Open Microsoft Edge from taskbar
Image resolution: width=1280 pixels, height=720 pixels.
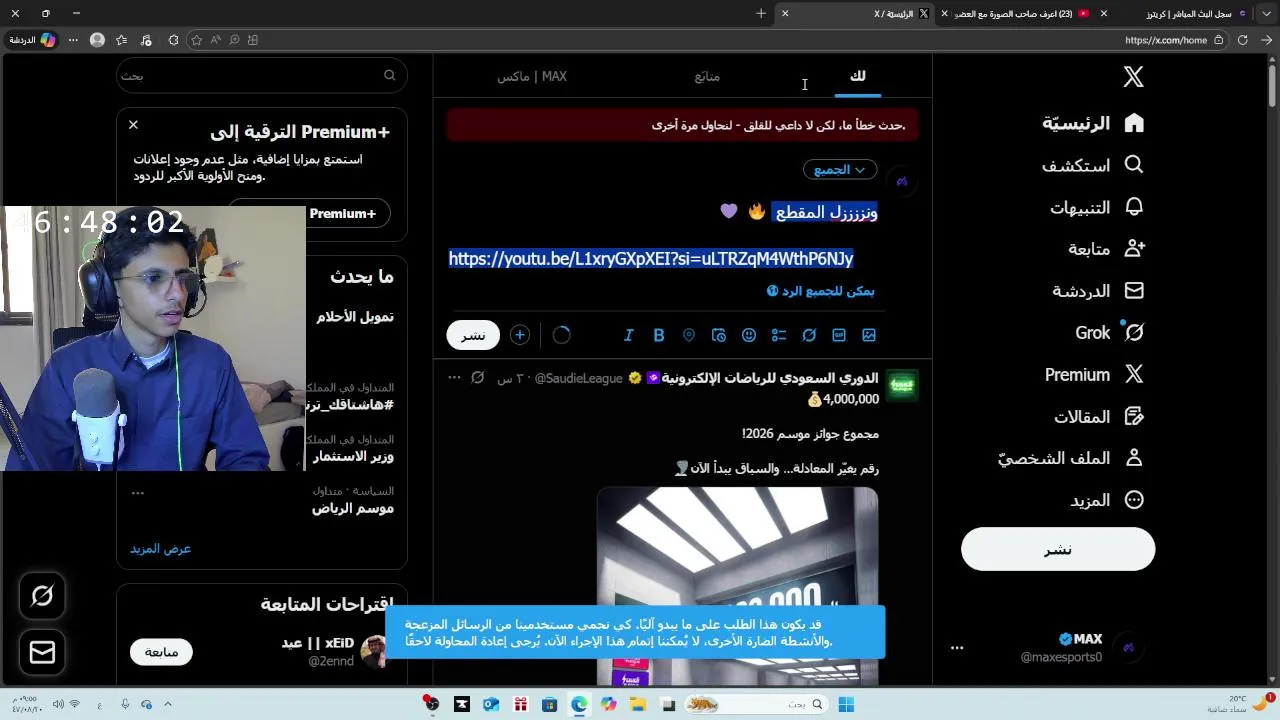[579, 705]
